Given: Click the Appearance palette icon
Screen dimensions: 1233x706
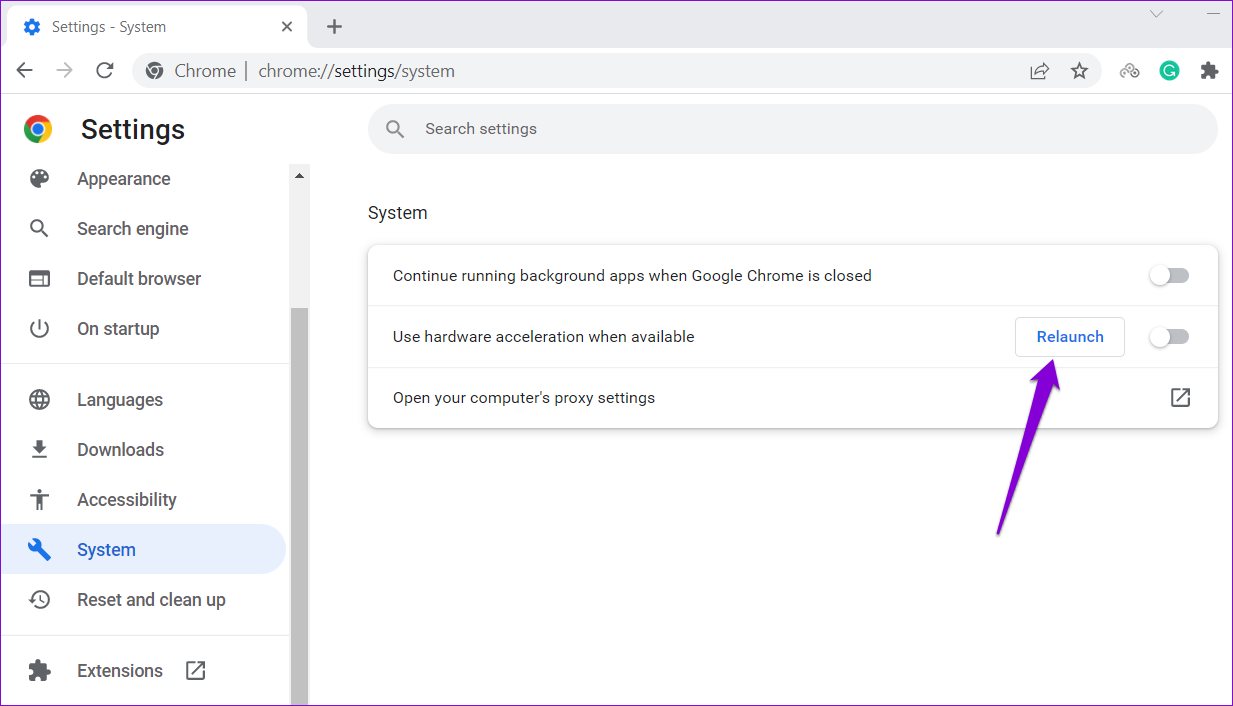Looking at the screenshot, I should (x=39, y=179).
